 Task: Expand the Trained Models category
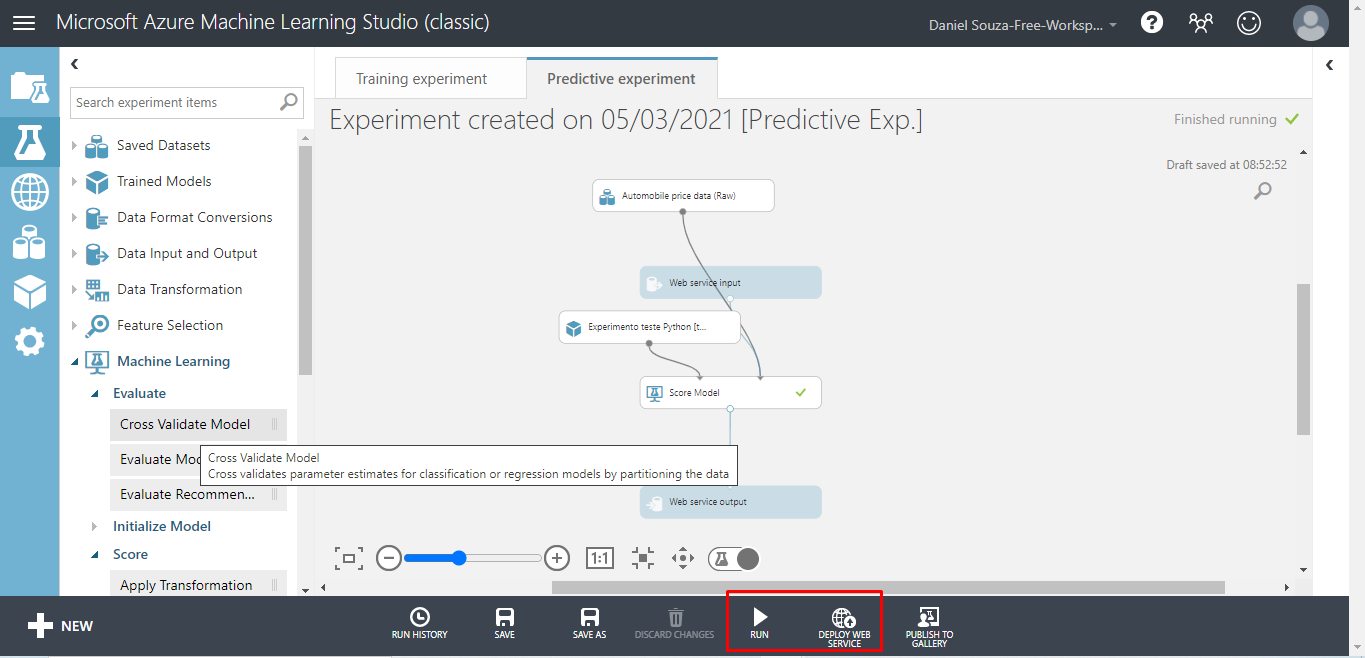pyautogui.click(x=74, y=181)
